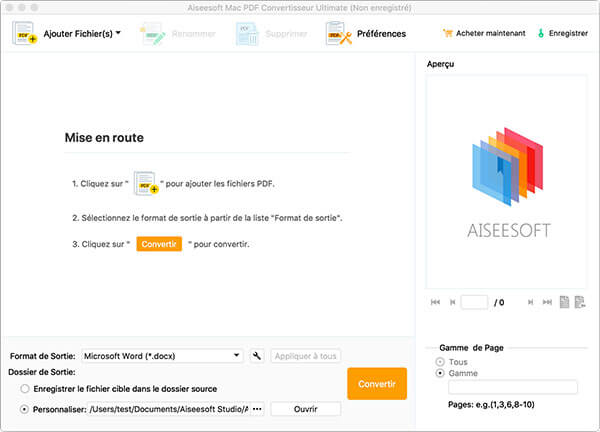This screenshot has width=600, height=432.
Task: Go to first page in preview
Action: pos(435,302)
